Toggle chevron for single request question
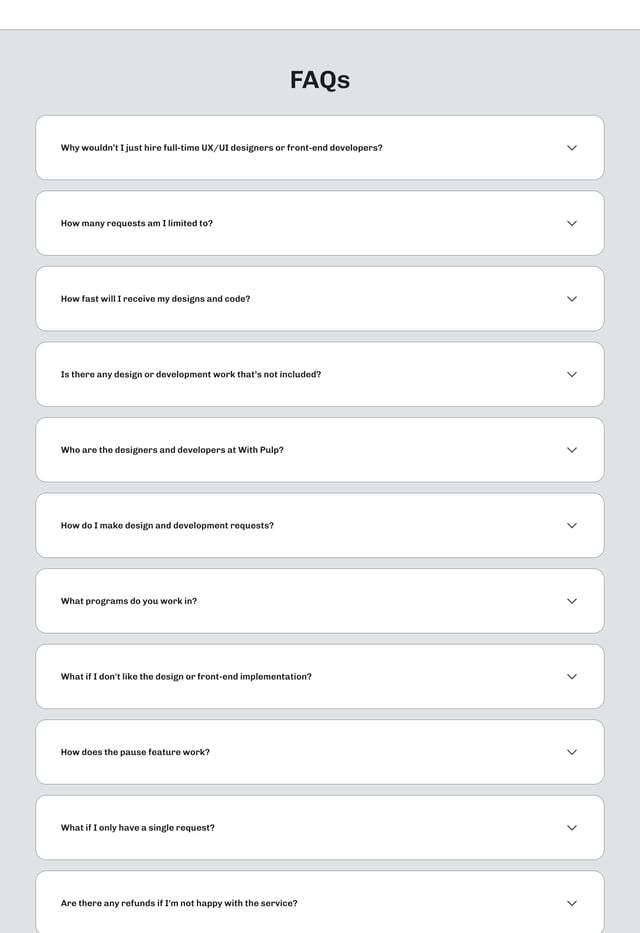The width and height of the screenshot is (640, 933). pyautogui.click(x=572, y=828)
